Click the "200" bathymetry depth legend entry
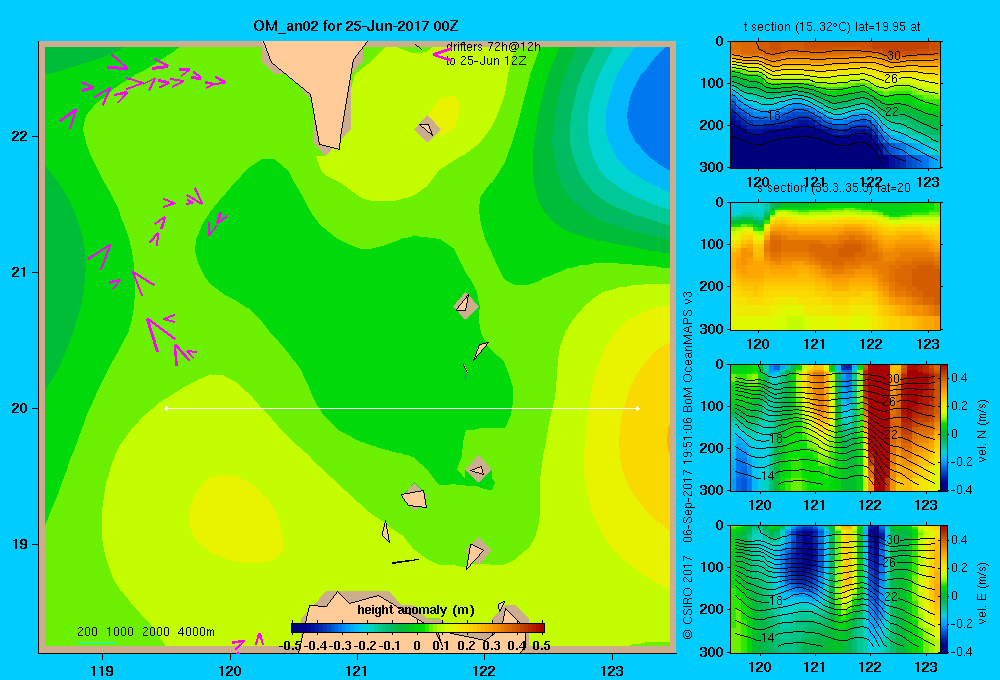Image resolution: width=1000 pixels, height=680 pixels. pyautogui.click(x=87, y=632)
